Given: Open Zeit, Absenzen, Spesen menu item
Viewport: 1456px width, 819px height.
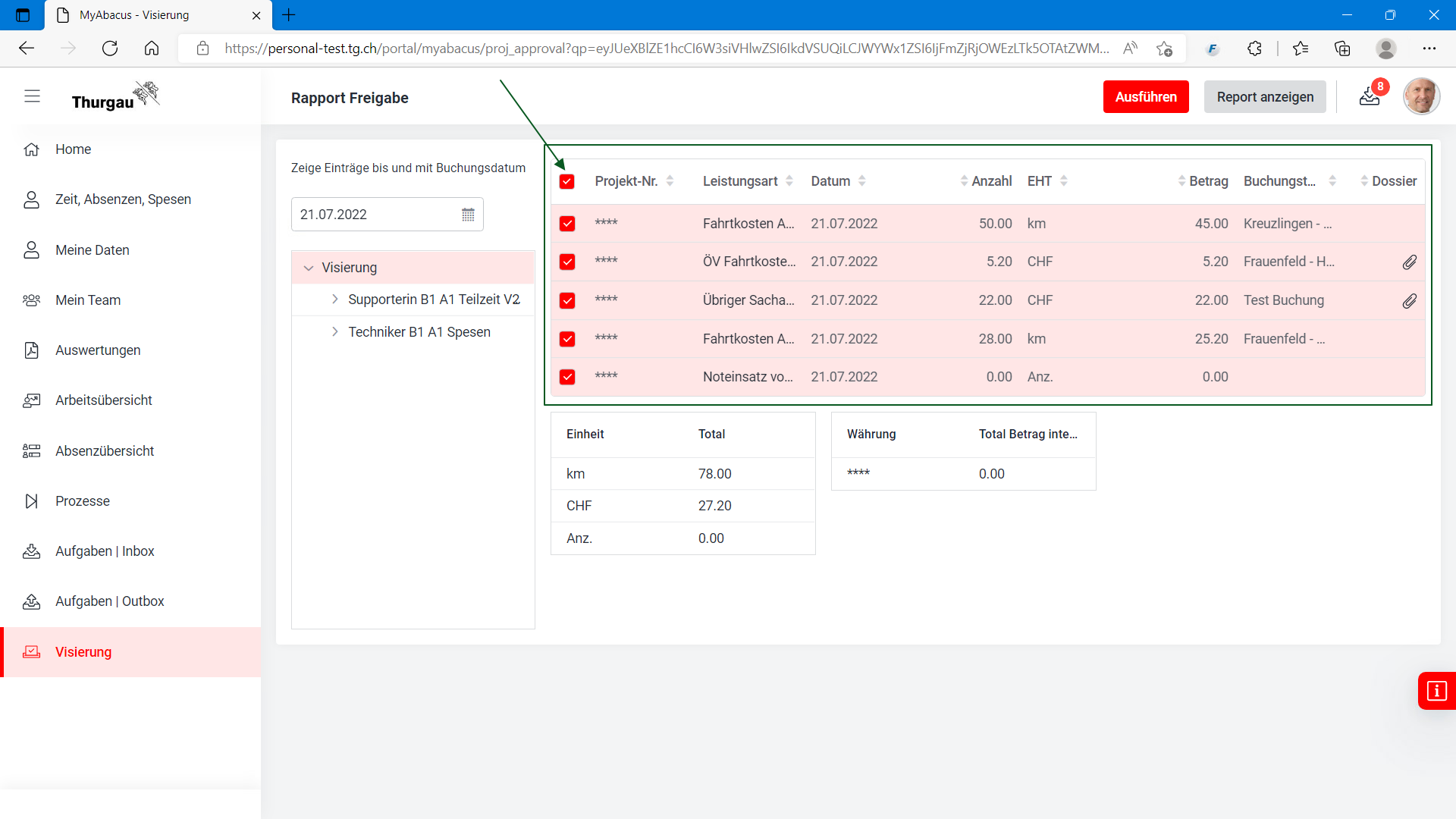Looking at the screenshot, I should click(123, 199).
